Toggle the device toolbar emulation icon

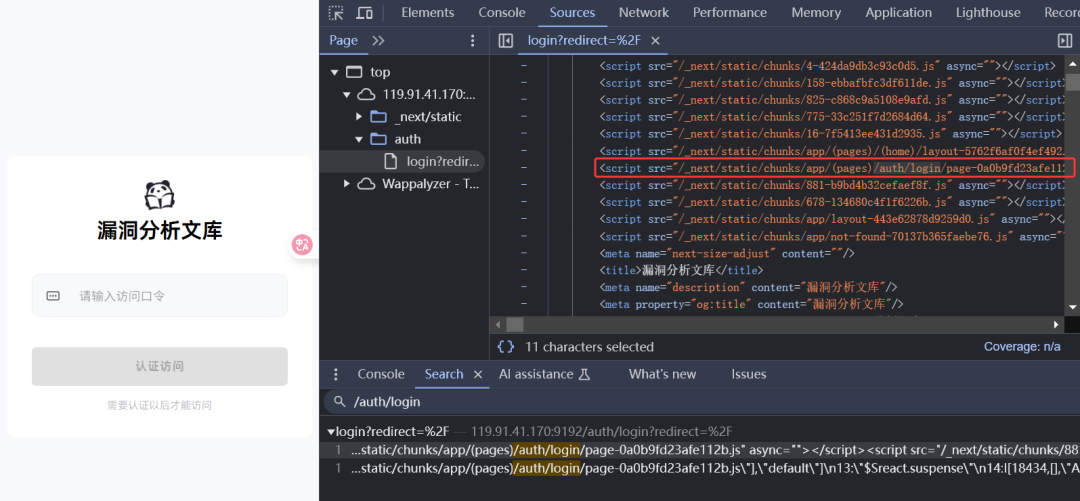365,13
